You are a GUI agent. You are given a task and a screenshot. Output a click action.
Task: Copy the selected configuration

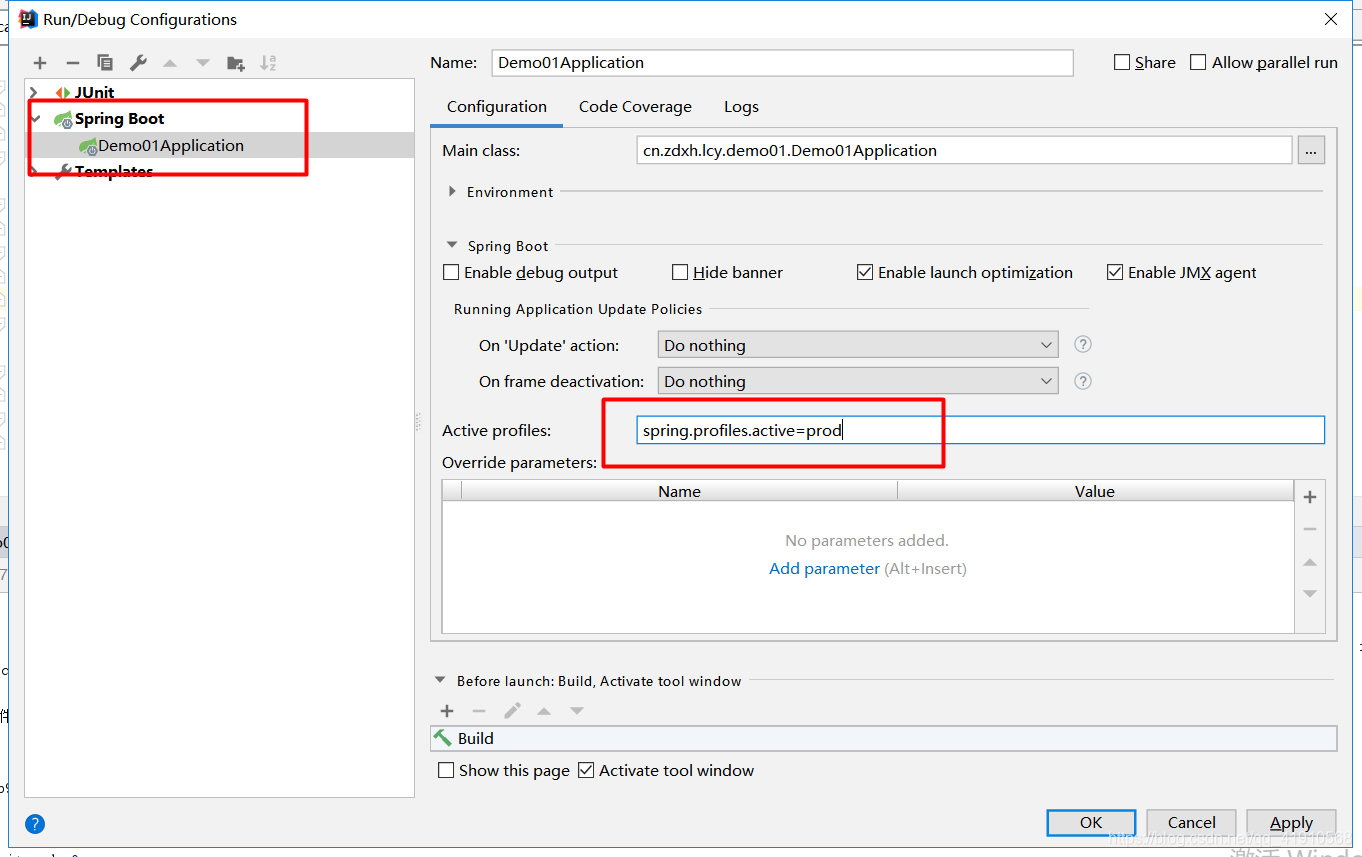[105, 63]
